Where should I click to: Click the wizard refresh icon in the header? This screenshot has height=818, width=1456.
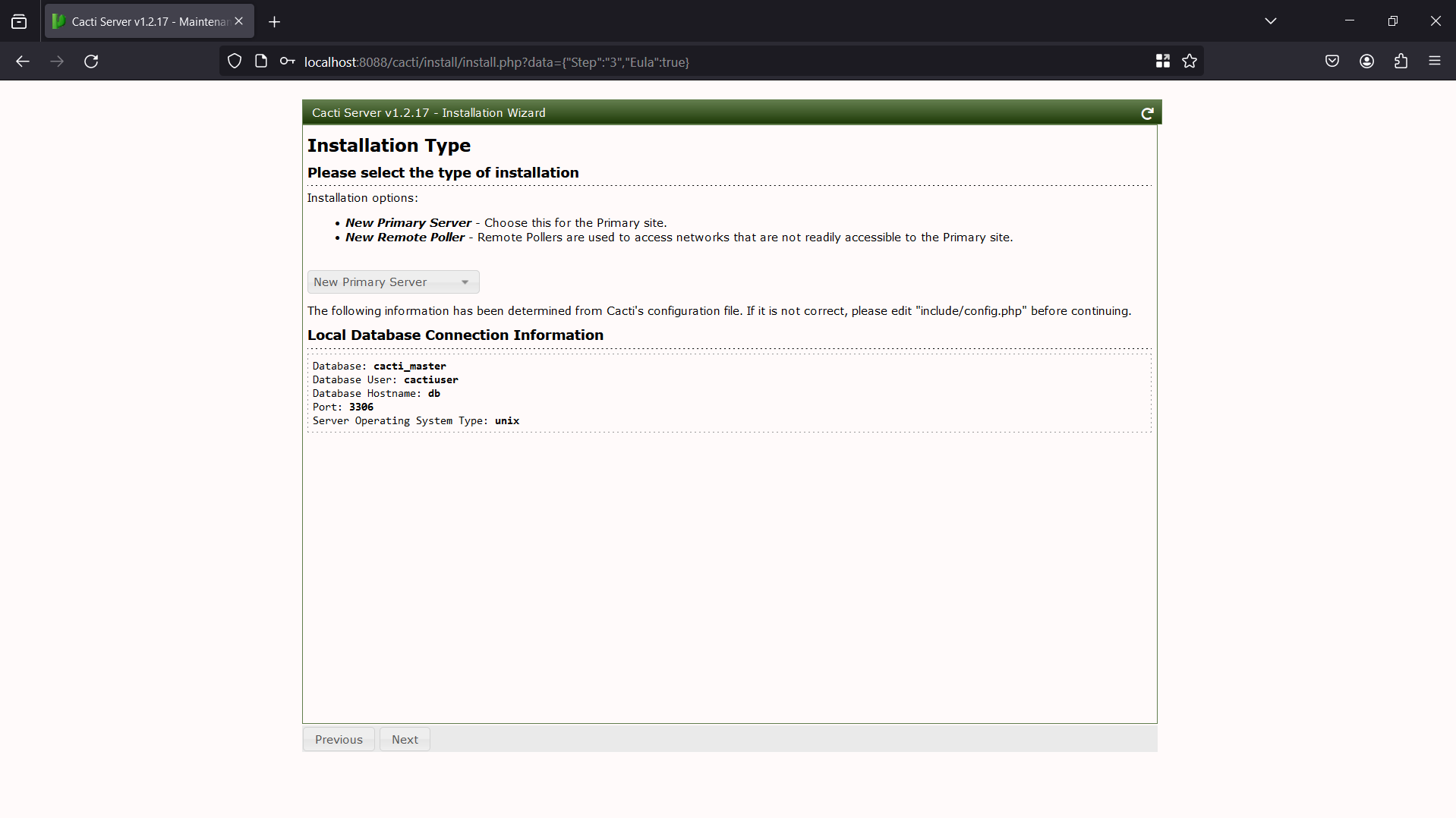(1147, 113)
